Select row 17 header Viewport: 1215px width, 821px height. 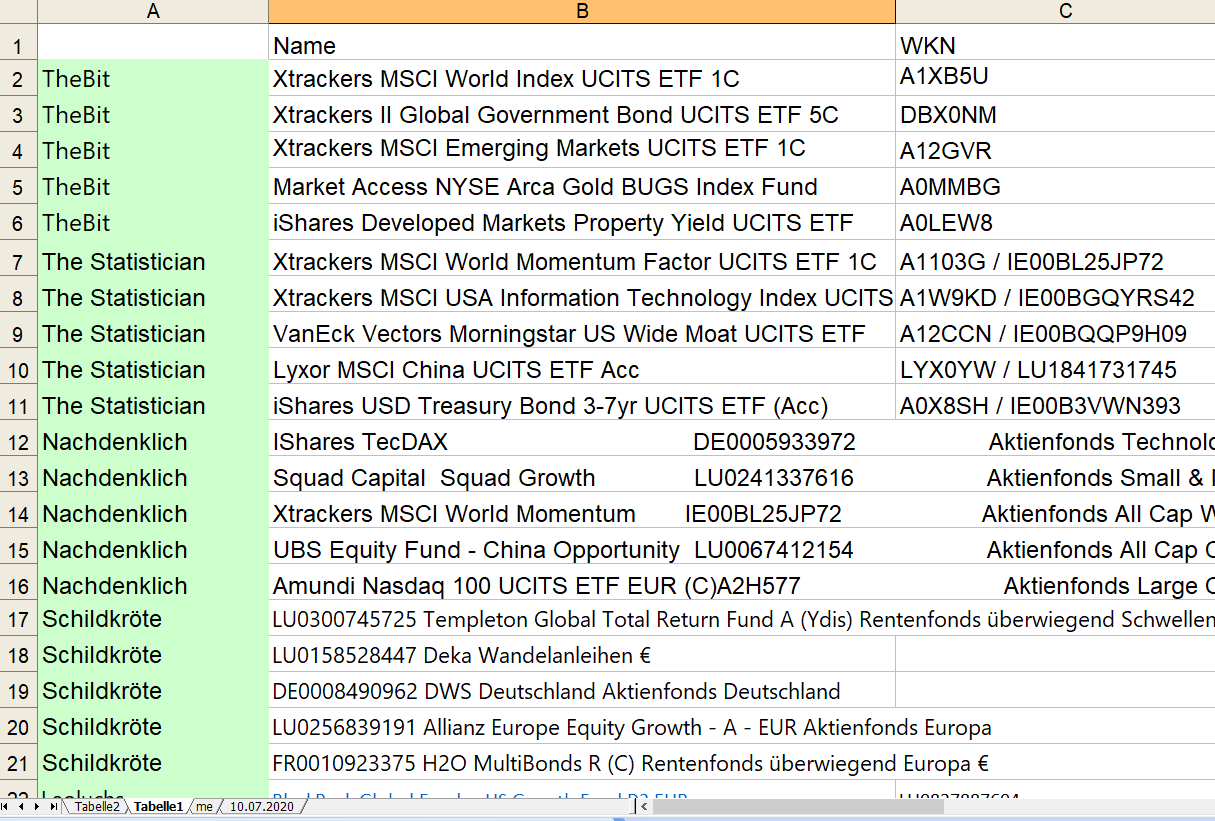tap(18, 619)
